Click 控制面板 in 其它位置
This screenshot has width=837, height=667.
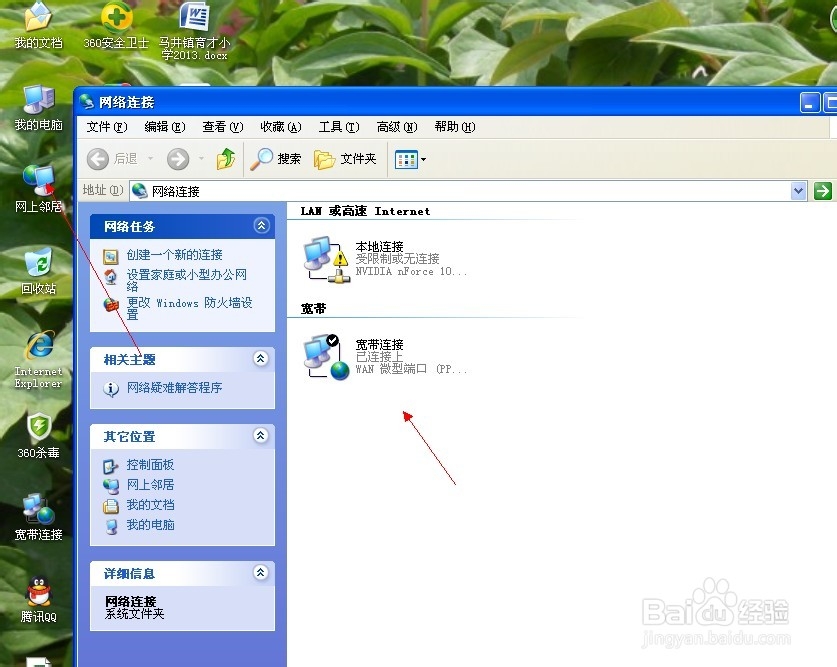click(151, 464)
